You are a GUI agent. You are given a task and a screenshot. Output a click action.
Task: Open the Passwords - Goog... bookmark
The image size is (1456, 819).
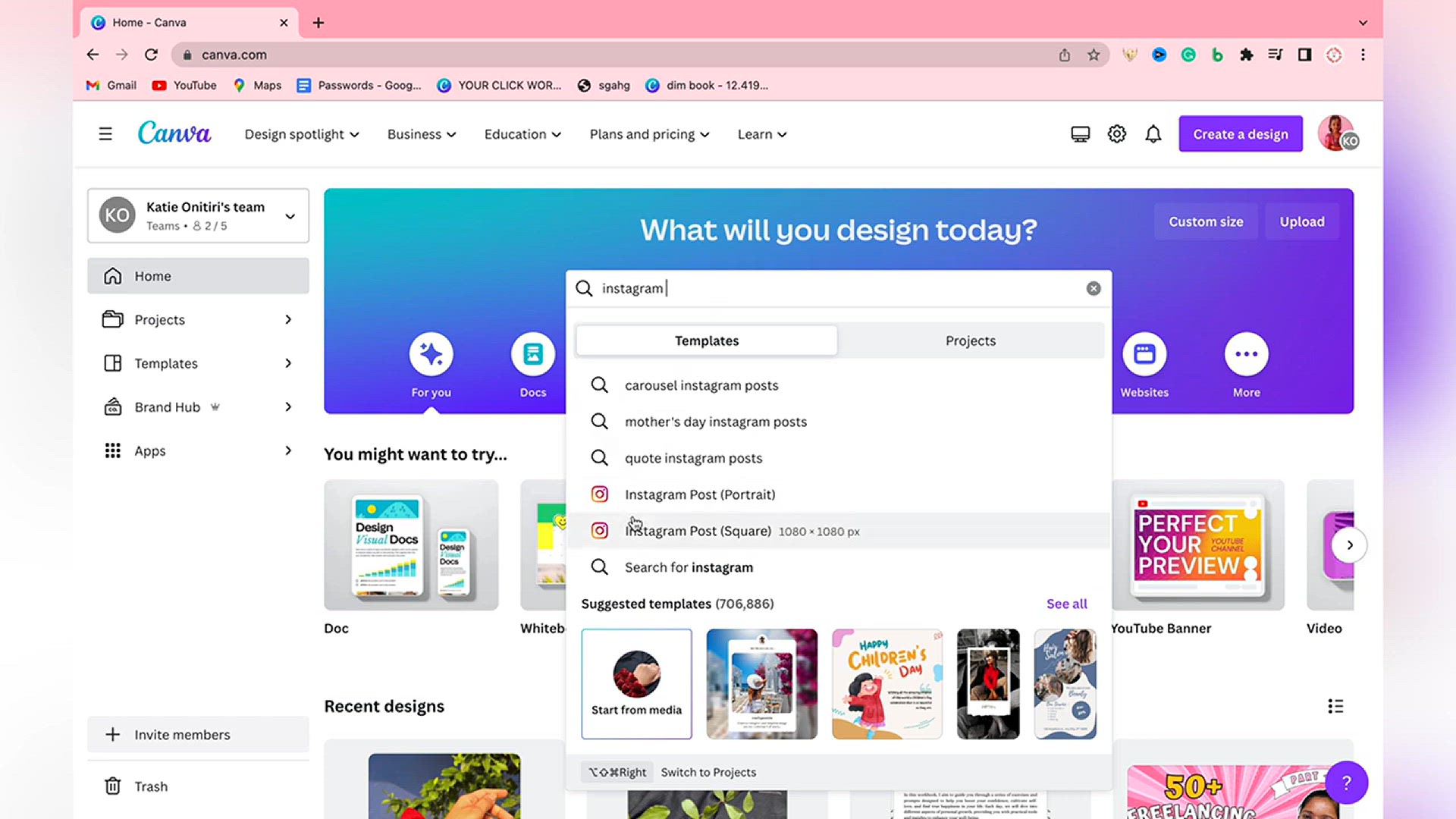click(359, 86)
